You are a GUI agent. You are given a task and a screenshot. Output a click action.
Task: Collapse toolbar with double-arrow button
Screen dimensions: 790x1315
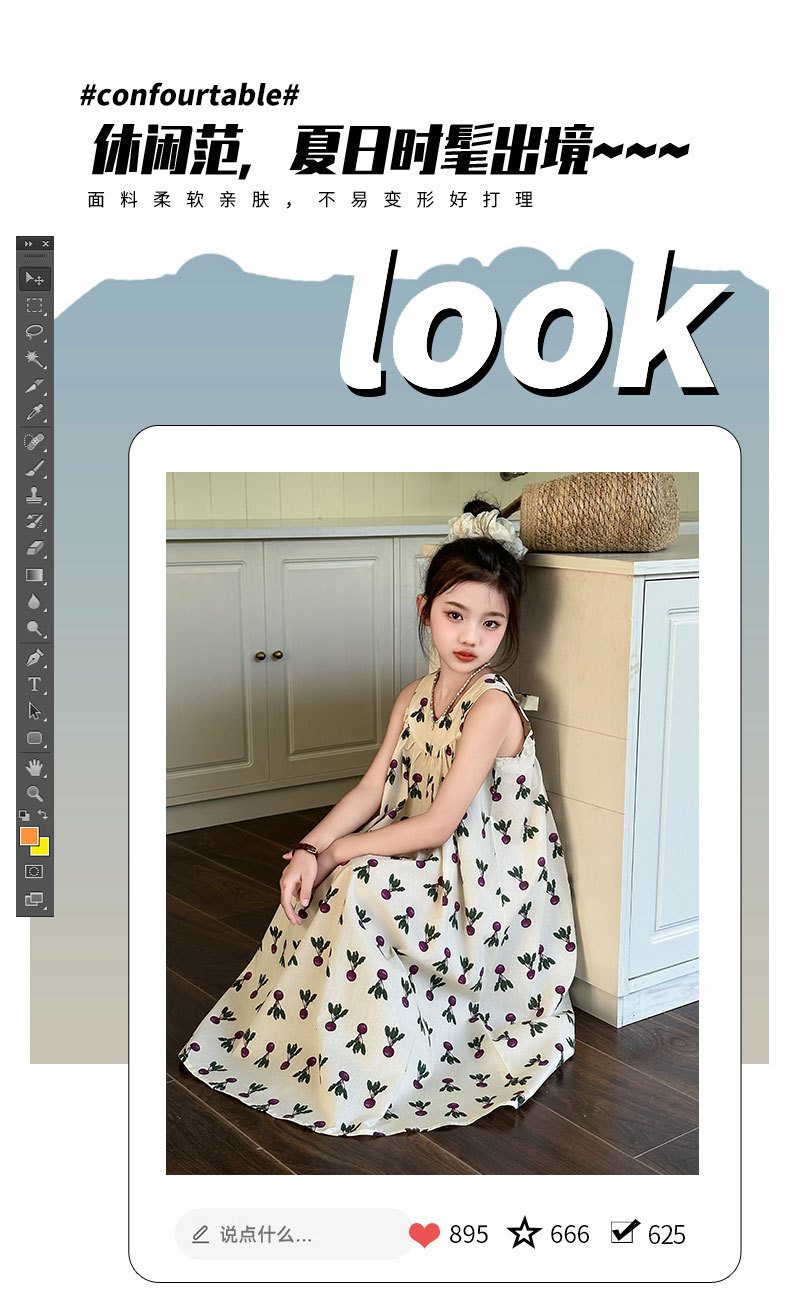click(x=28, y=243)
